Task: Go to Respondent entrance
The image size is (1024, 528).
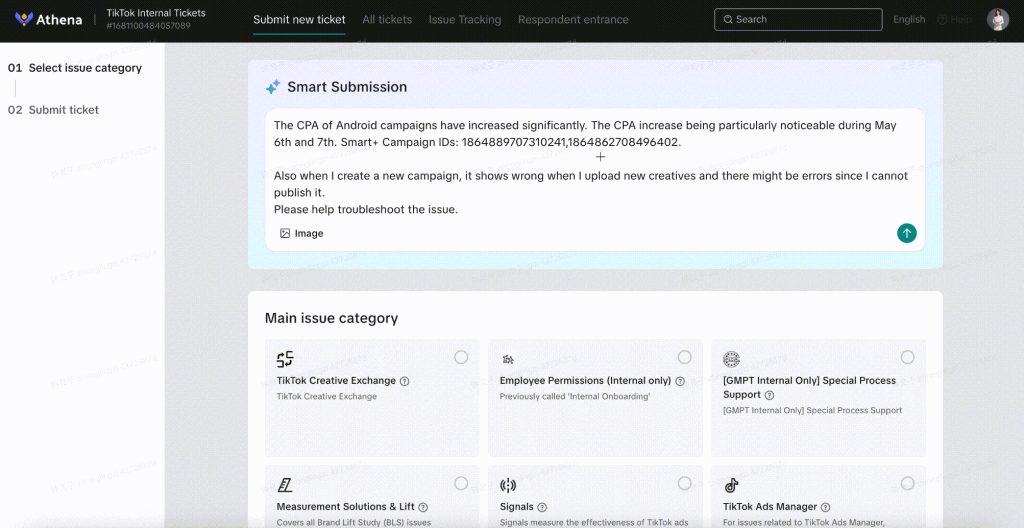Action: click(x=573, y=20)
